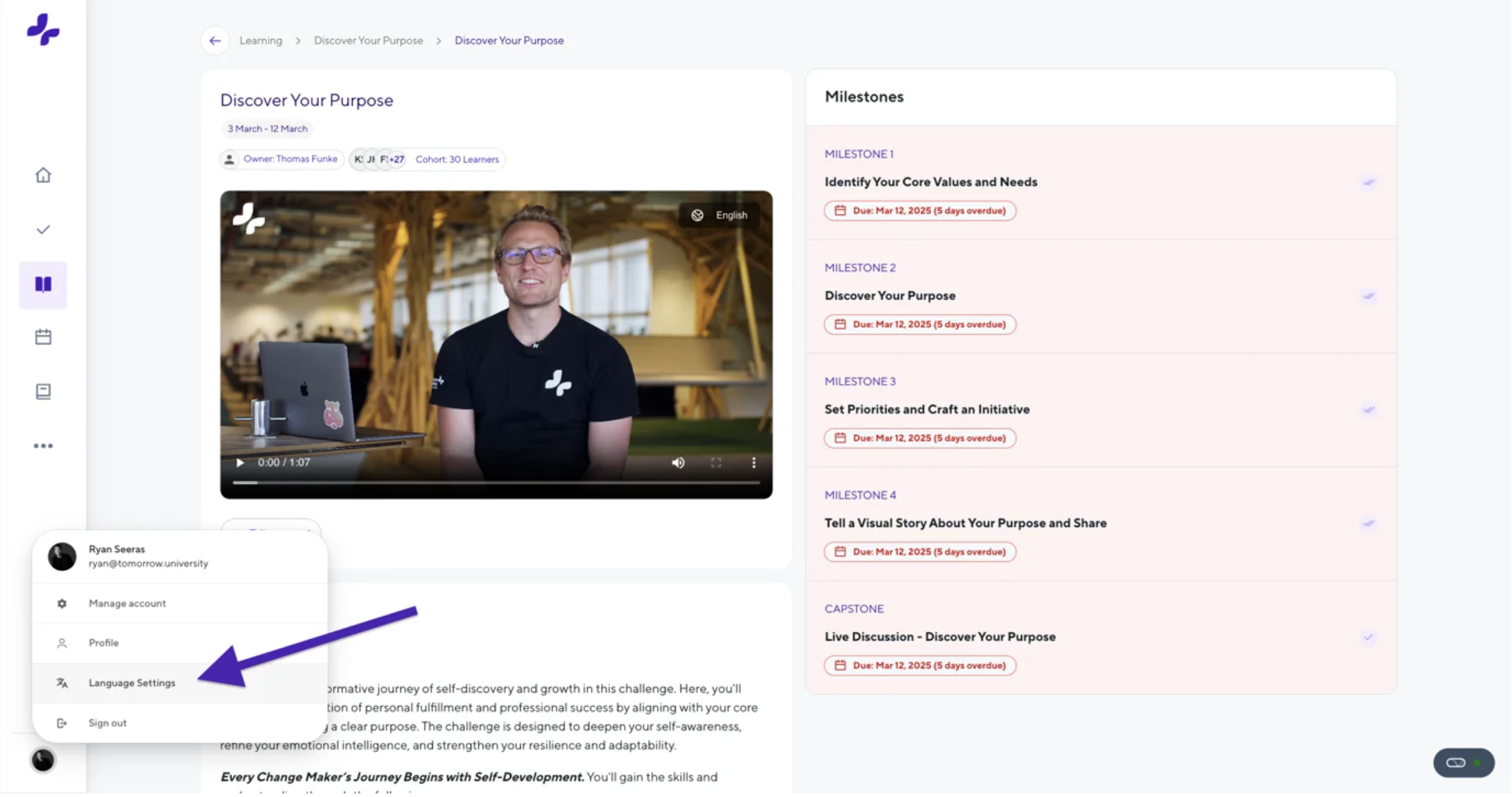
Task: Click the exit icon beside Sign out
Action: [x=62, y=723]
